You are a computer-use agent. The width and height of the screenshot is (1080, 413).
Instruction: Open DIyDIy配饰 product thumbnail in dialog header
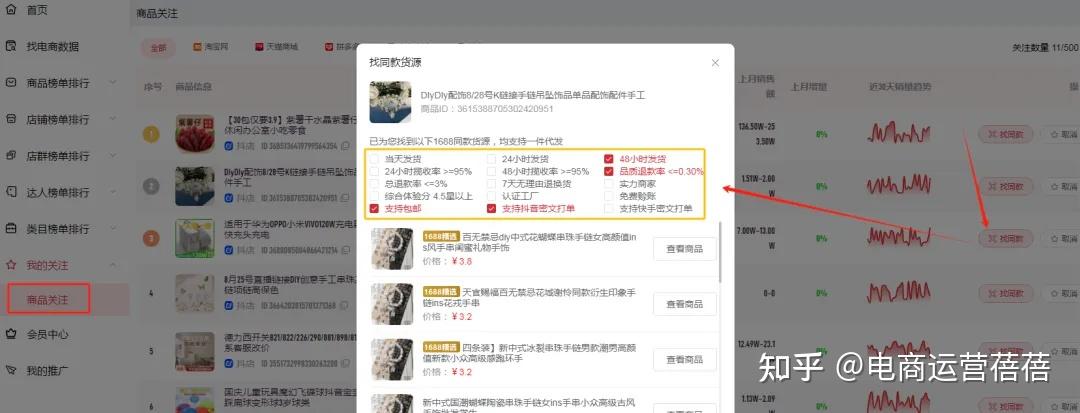tap(391, 102)
